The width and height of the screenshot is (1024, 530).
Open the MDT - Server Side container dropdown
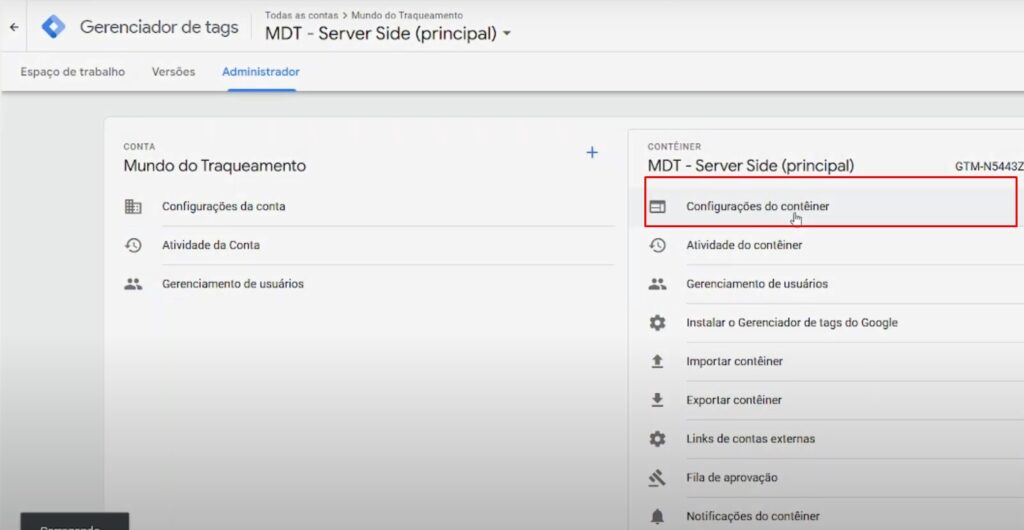pos(507,34)
